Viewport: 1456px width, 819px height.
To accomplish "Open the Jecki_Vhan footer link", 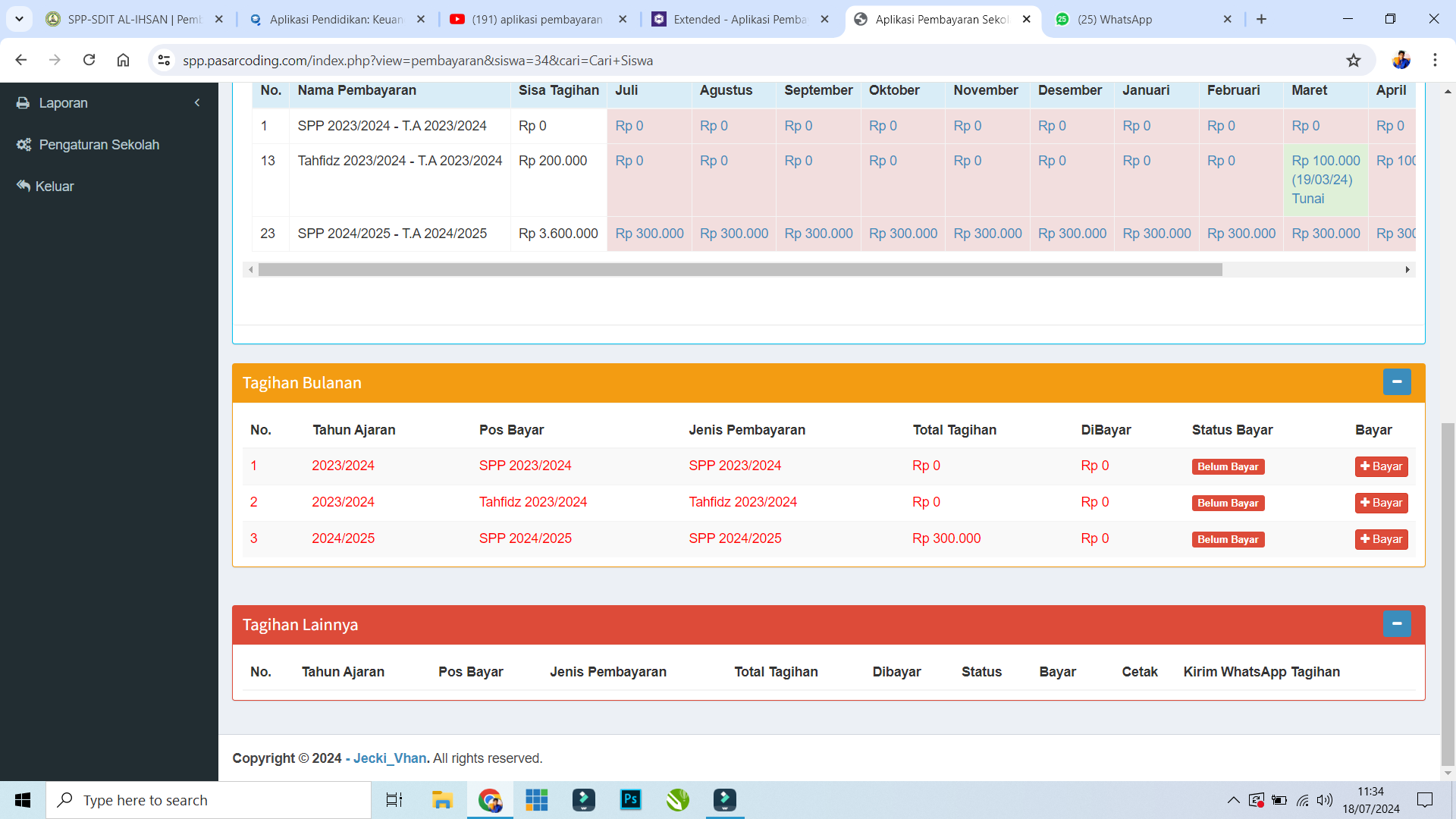I will pyautogui.click(x=390, y=758).
